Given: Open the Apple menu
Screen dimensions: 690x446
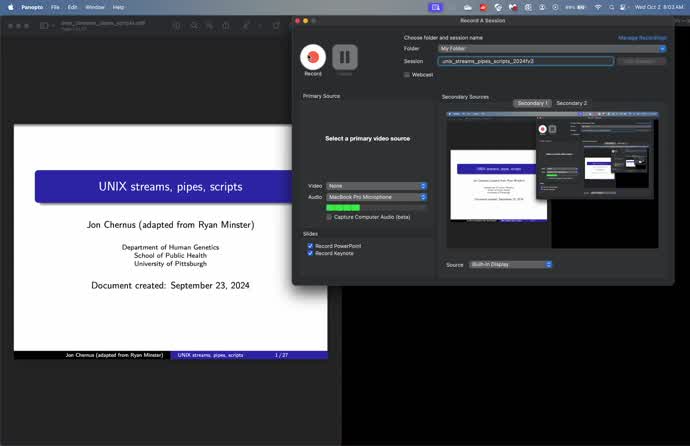Looking at the screenshot, I should tap(10, 7).
